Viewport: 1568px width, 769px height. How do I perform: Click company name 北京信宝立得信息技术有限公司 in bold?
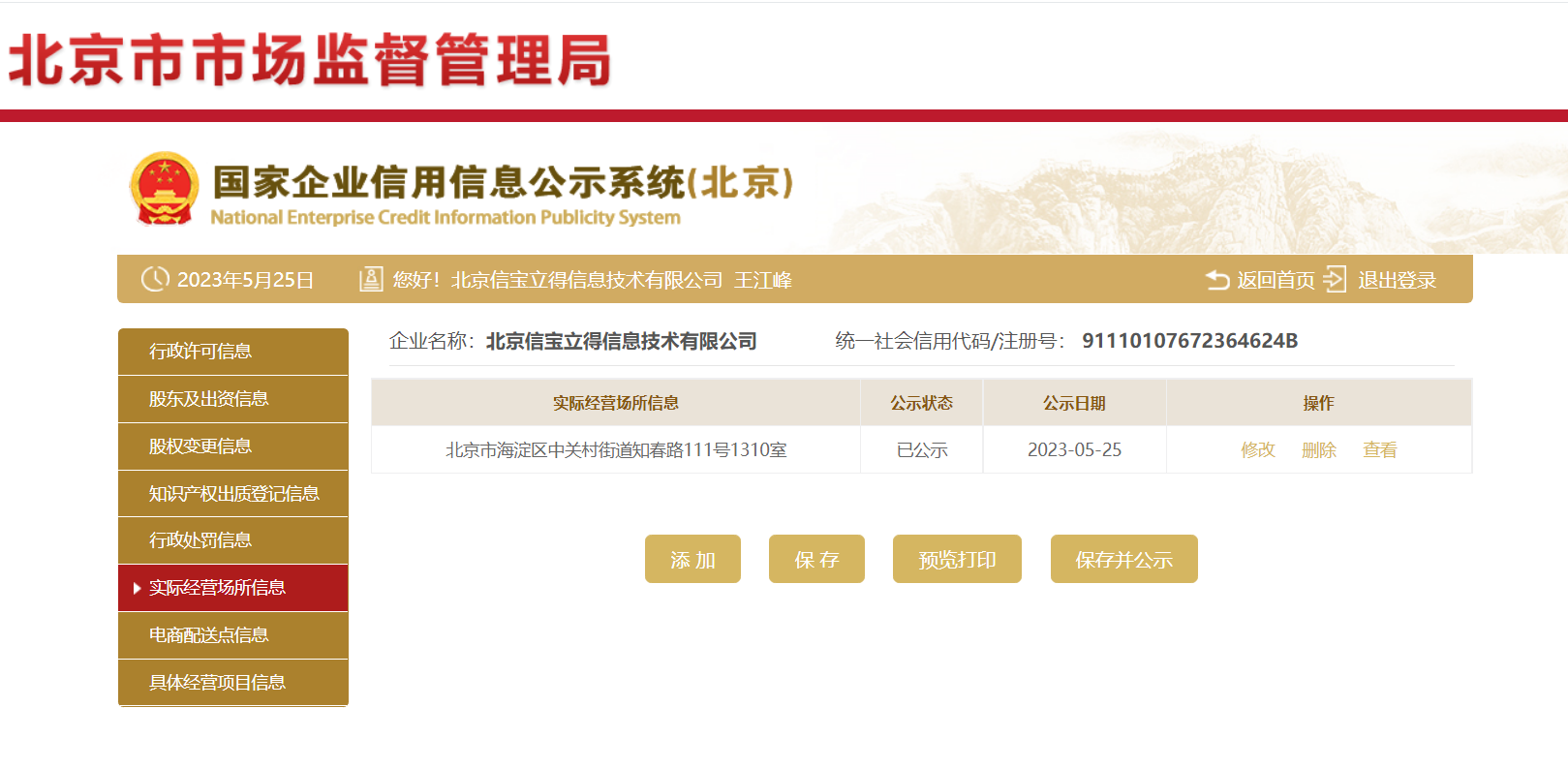click(621, 341)
